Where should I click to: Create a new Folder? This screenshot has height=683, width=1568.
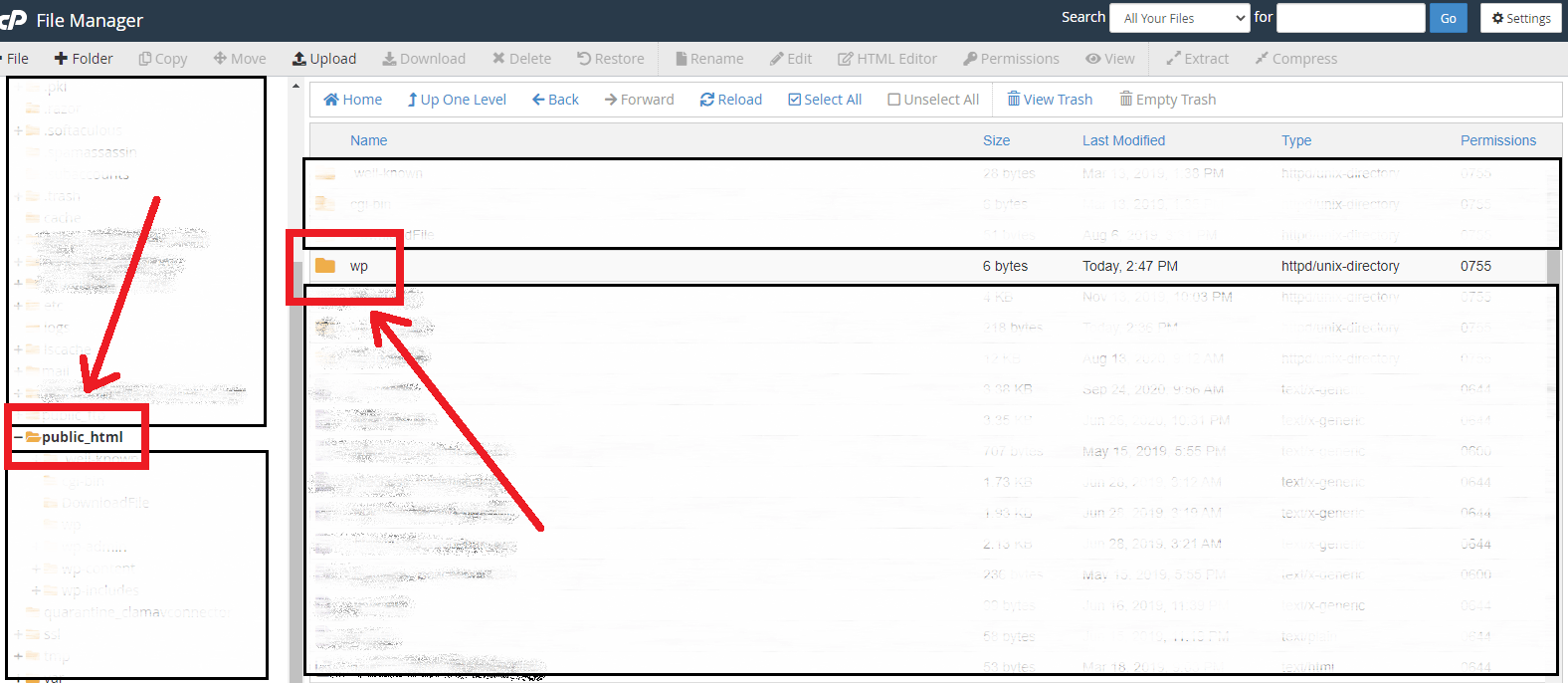coord(84,59)
